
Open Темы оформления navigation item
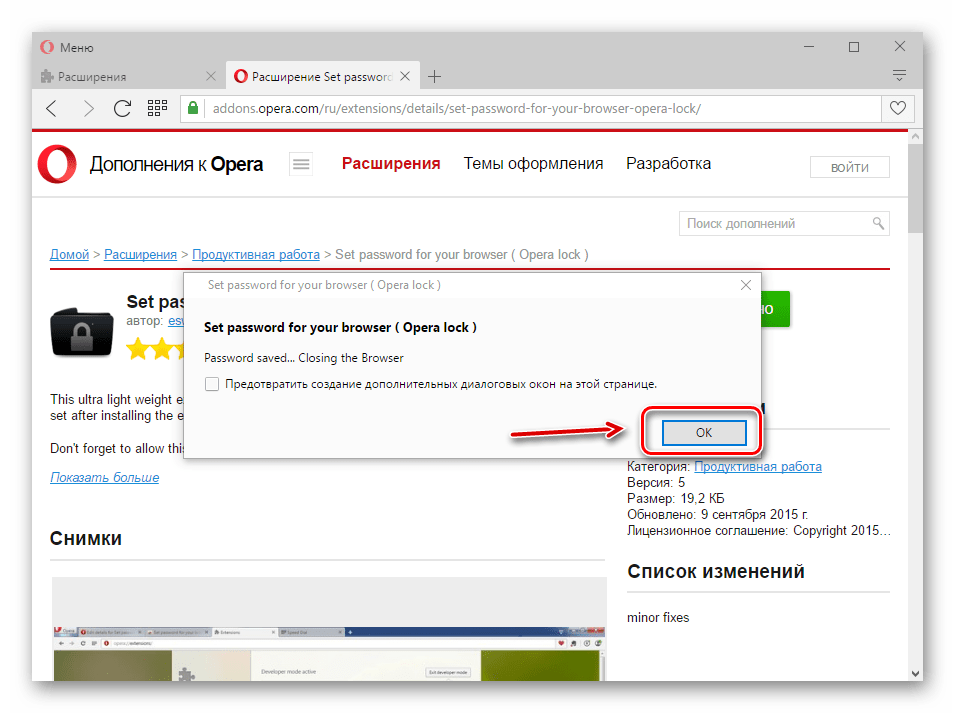click(x=533, y=163)
